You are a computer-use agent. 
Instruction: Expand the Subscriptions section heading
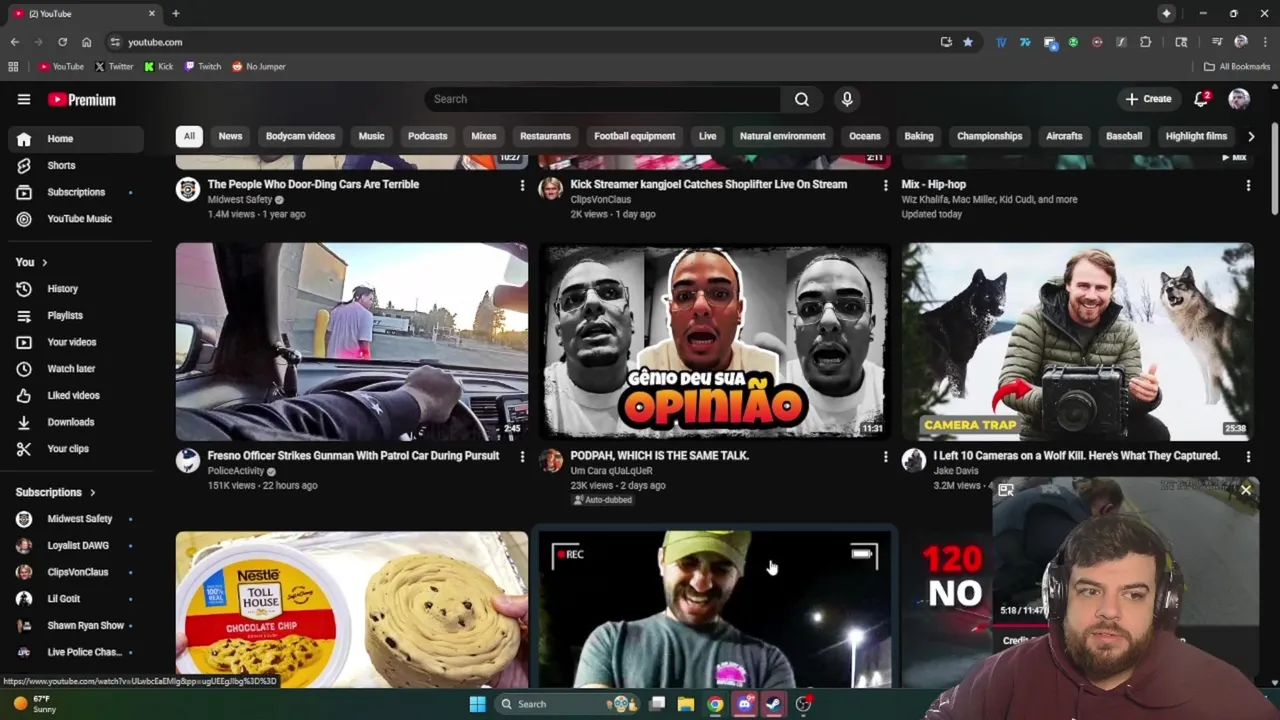(x=56, y=492)
